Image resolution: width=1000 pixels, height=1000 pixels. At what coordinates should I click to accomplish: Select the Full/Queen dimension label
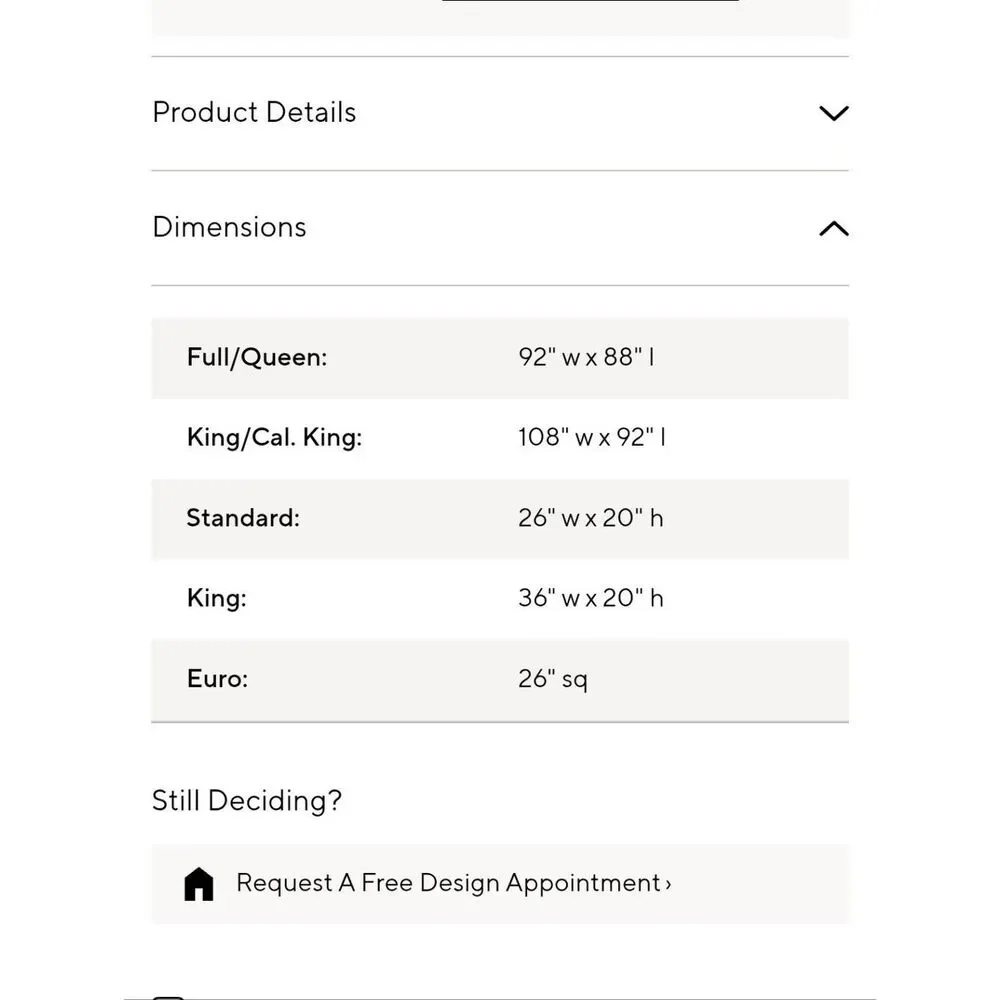tap(257, 357)
